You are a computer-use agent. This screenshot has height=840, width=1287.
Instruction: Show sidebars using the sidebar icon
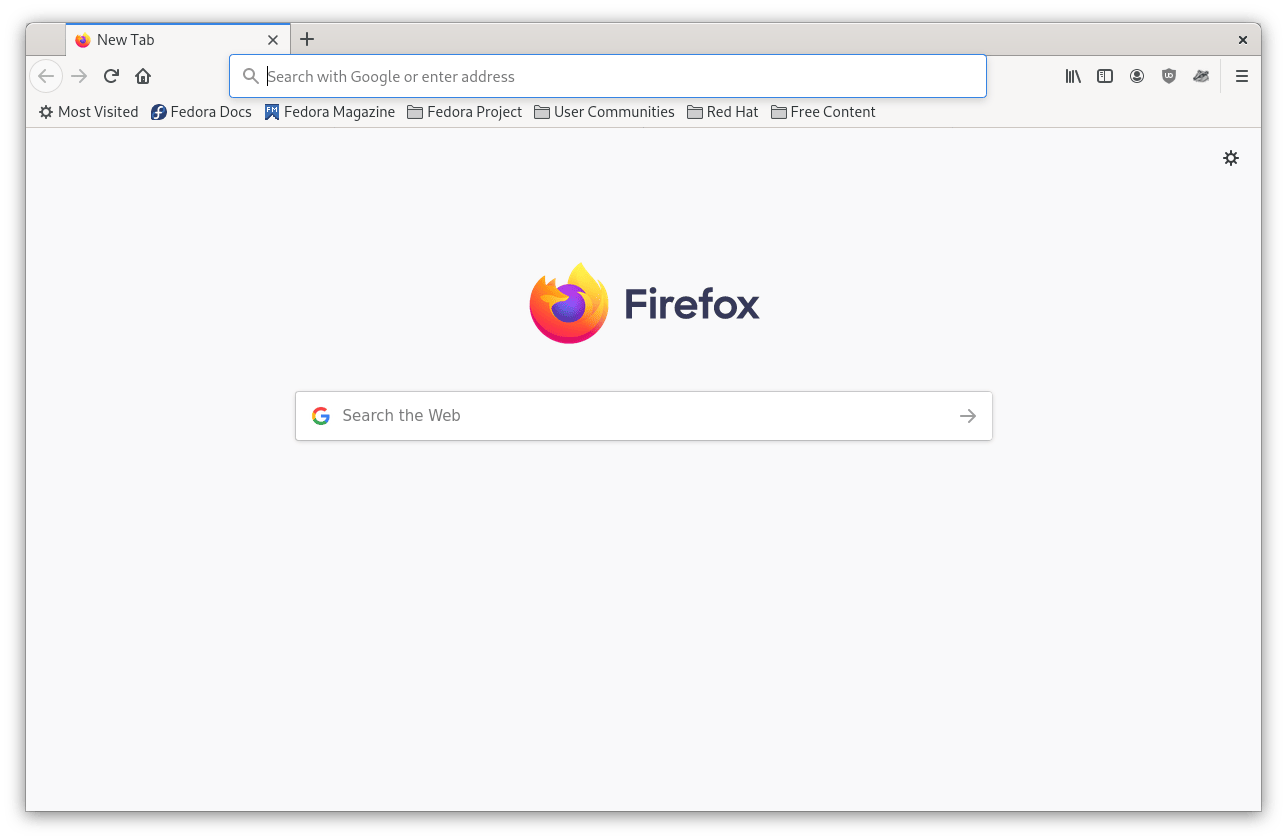1105,76
